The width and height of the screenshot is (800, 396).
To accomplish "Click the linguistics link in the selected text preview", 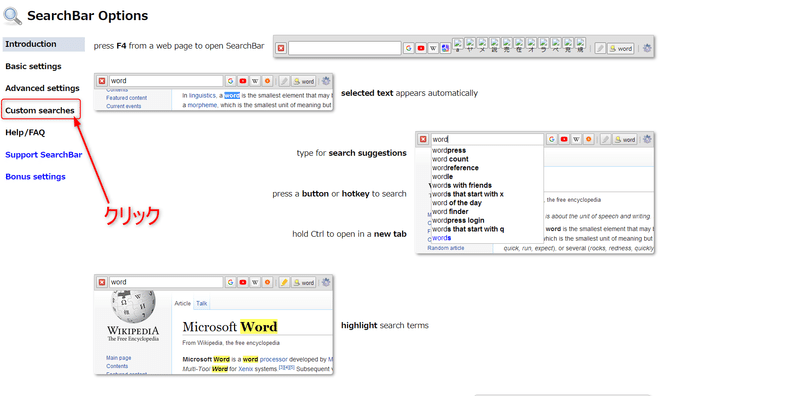I will pyautogui.click(x=202, y=95).
